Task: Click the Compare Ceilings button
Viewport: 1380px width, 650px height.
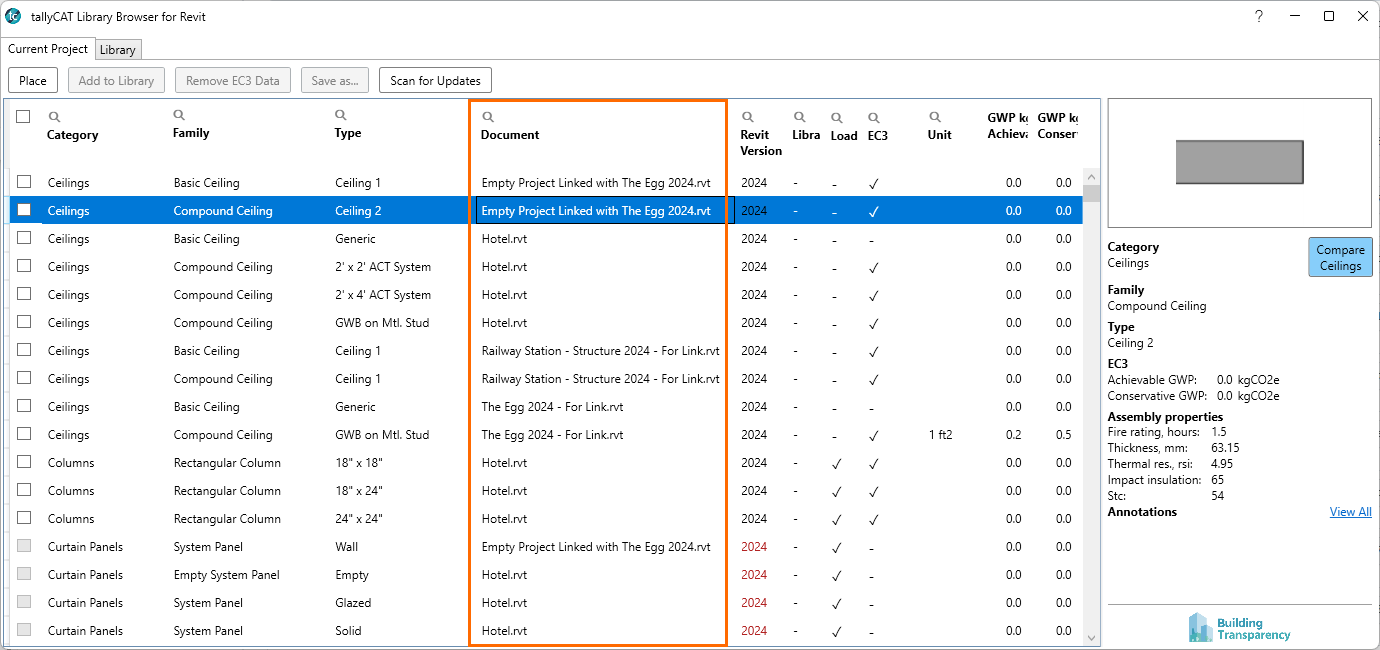Action: coord(1340,257)
